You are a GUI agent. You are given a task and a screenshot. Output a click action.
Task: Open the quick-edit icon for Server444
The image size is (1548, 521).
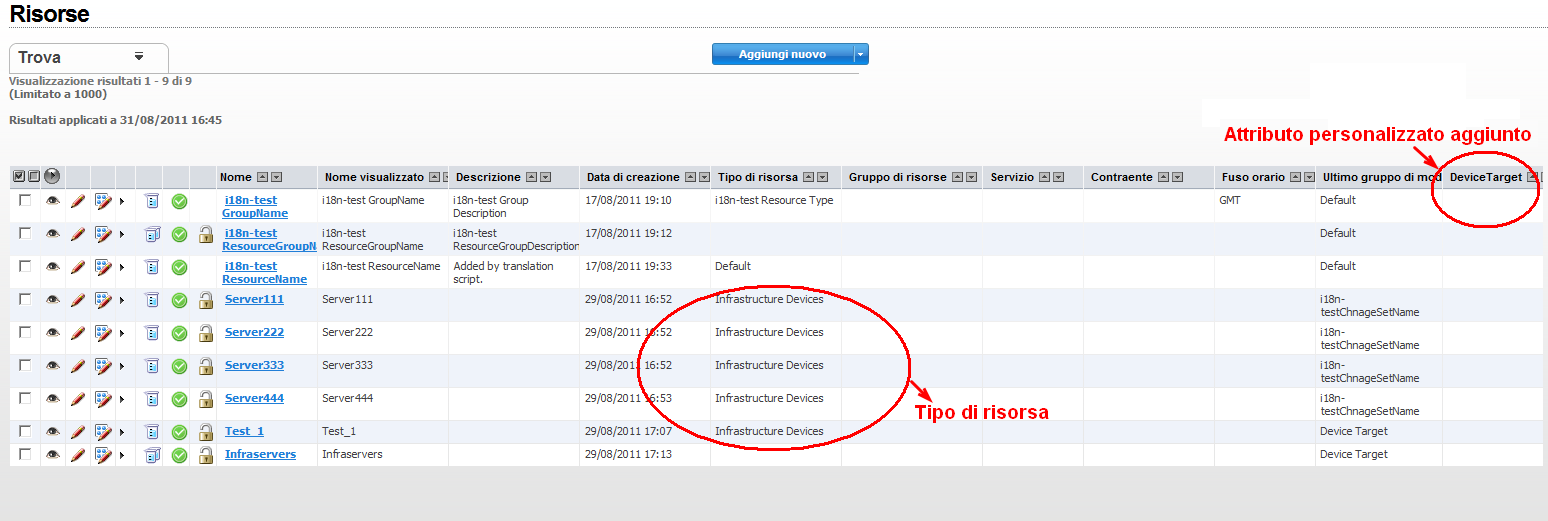click(103, 399)
